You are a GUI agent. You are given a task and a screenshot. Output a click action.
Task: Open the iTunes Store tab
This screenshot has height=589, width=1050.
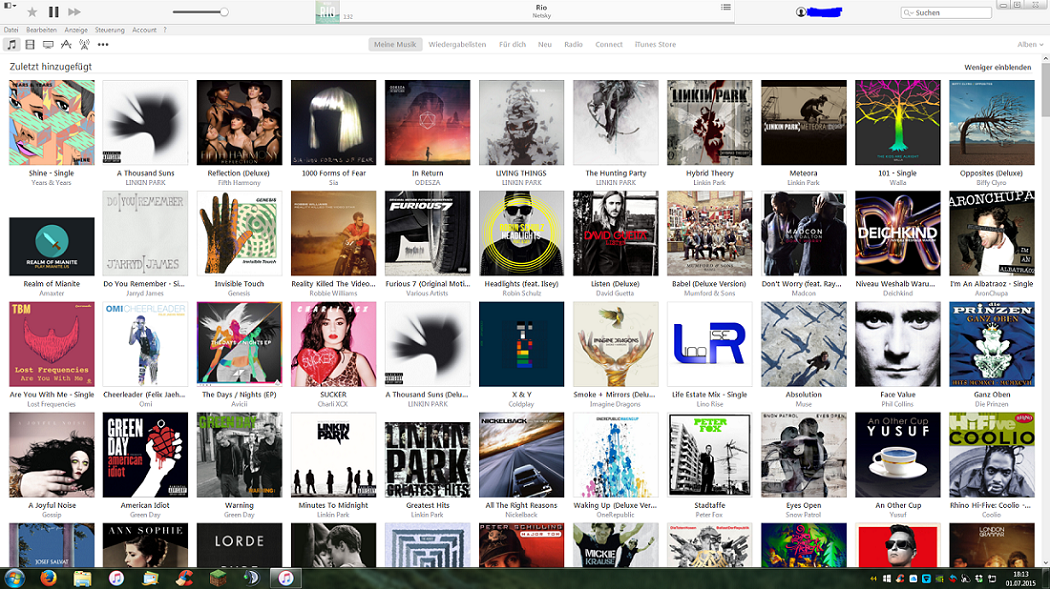[x=655, y=44]
